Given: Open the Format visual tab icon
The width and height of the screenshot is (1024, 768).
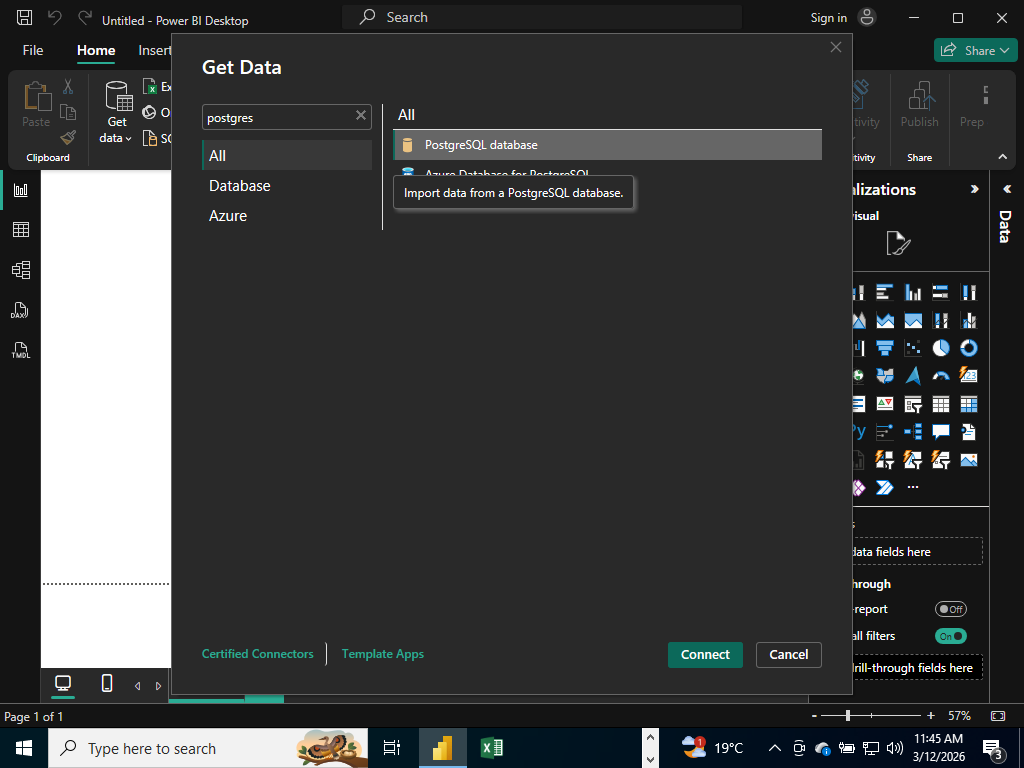Looking at the screenshot, I should [x=899, y=244].
